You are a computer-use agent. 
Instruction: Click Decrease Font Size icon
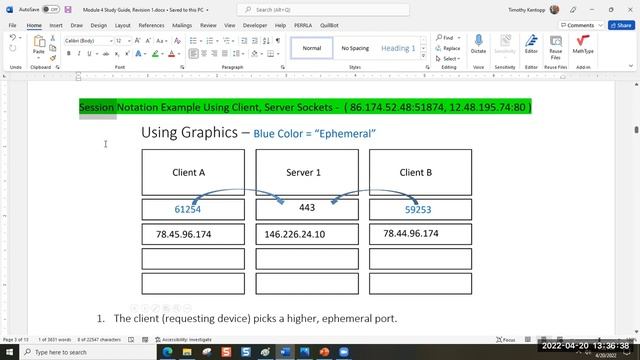148,40
